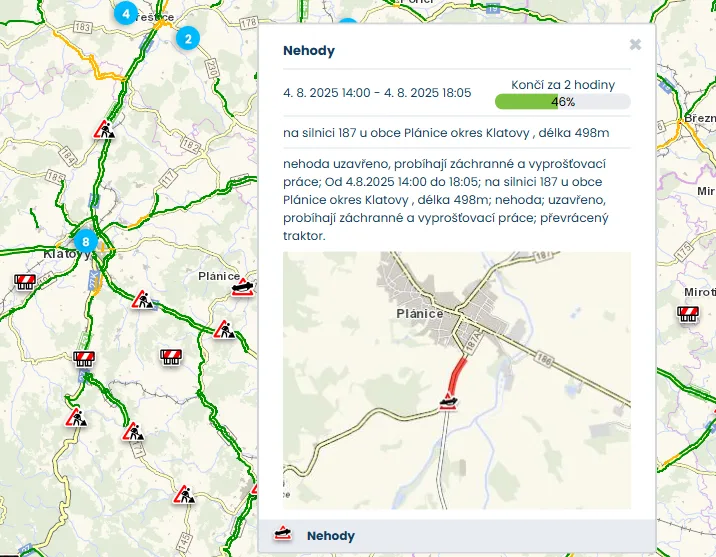Click the roadworks sign on road north of Klatovy
This screenshot has width=716, height=557.
105,130
